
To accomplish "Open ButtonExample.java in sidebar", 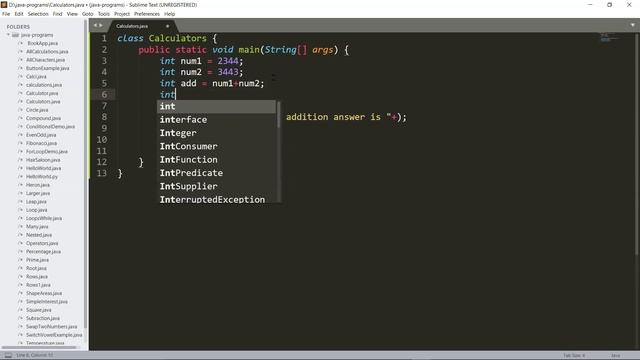I will click(47, 68).
